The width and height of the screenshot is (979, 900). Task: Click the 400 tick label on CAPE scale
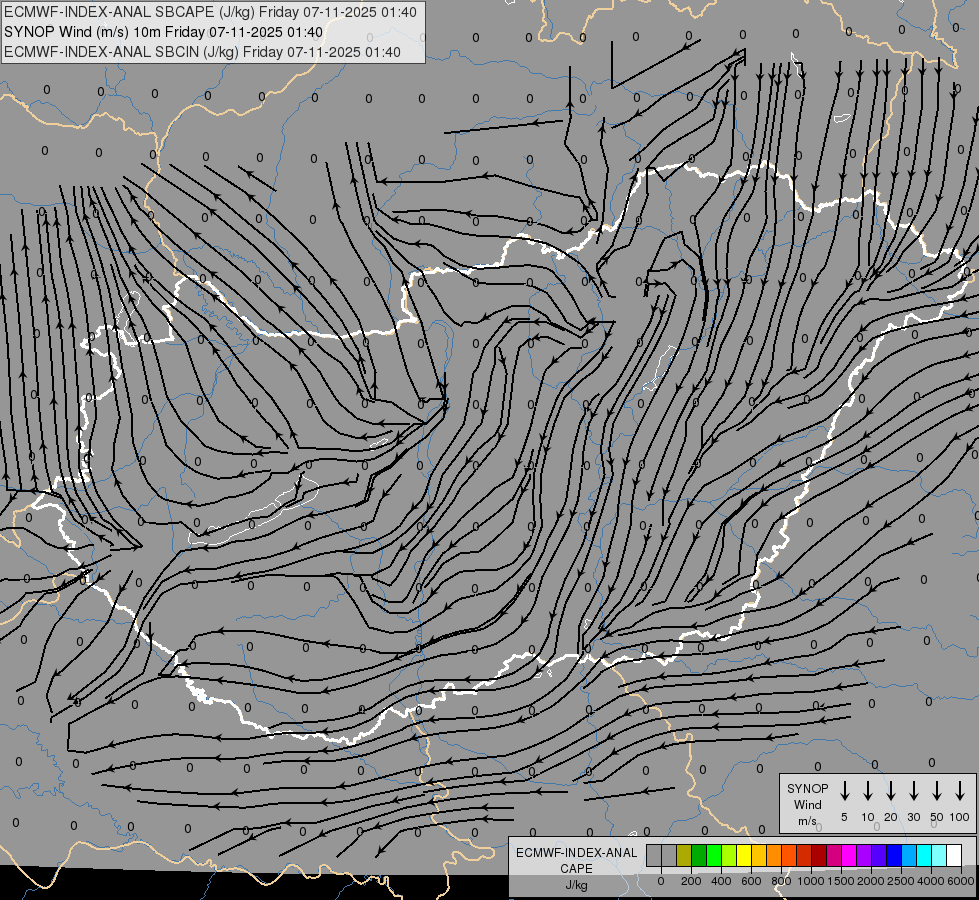click(x=721, y=881)
